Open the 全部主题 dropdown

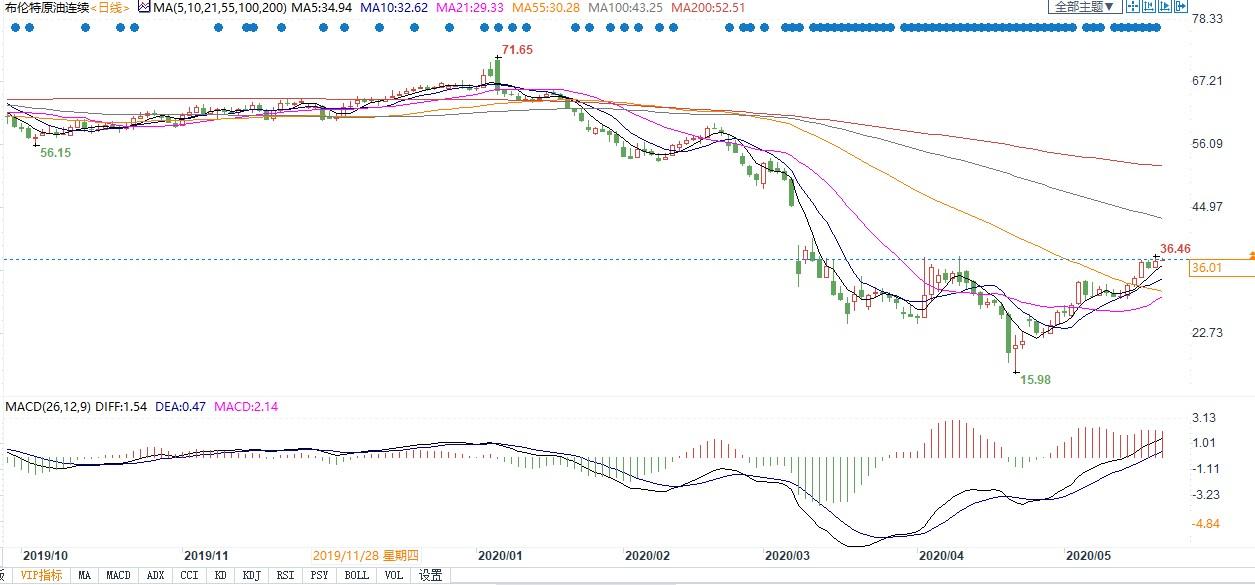[1083, 7]
